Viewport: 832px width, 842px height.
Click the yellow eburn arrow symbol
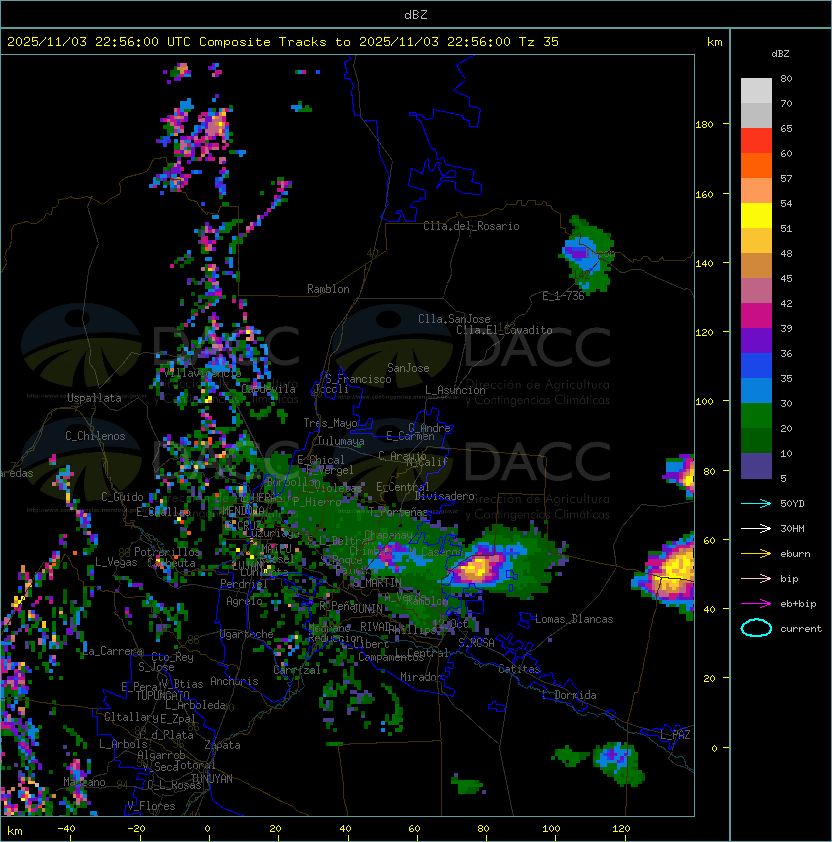tap(756, 554)
